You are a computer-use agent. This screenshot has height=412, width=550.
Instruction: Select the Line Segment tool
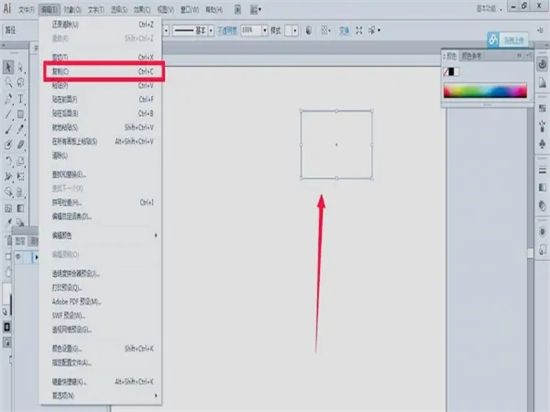(8, 114)
